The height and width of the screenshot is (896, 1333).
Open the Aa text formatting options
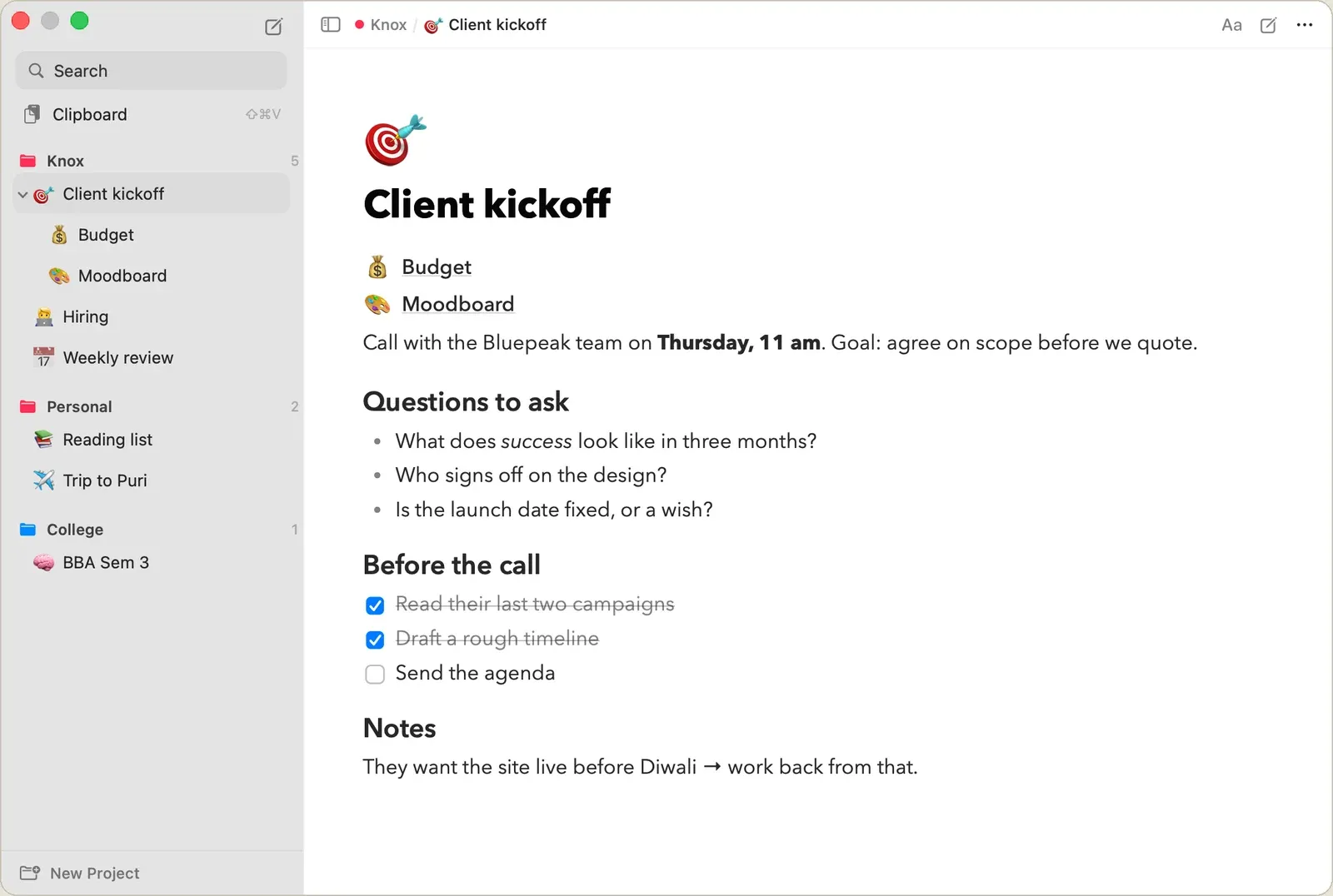tap(1231, 25)
